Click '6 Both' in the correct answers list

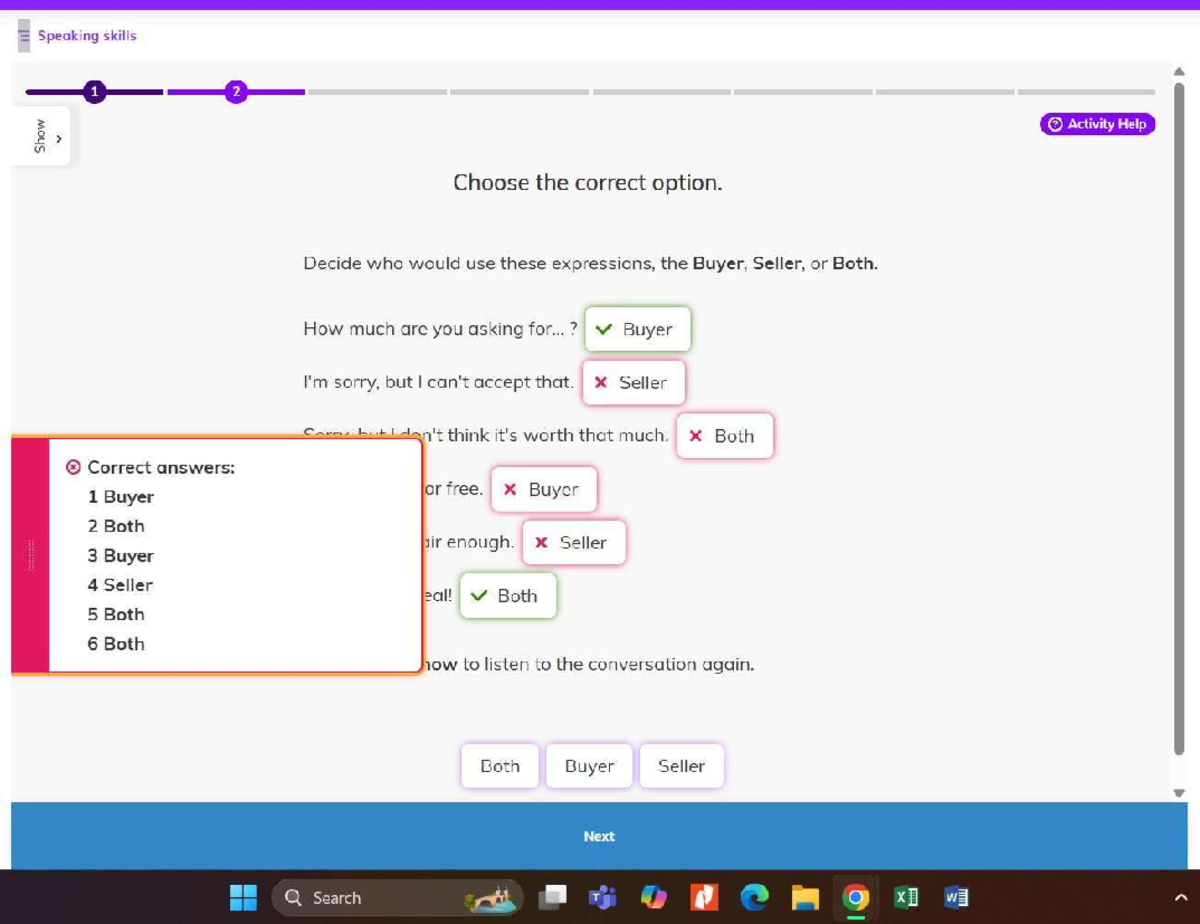pyautogui.click(x=116, y=644)
